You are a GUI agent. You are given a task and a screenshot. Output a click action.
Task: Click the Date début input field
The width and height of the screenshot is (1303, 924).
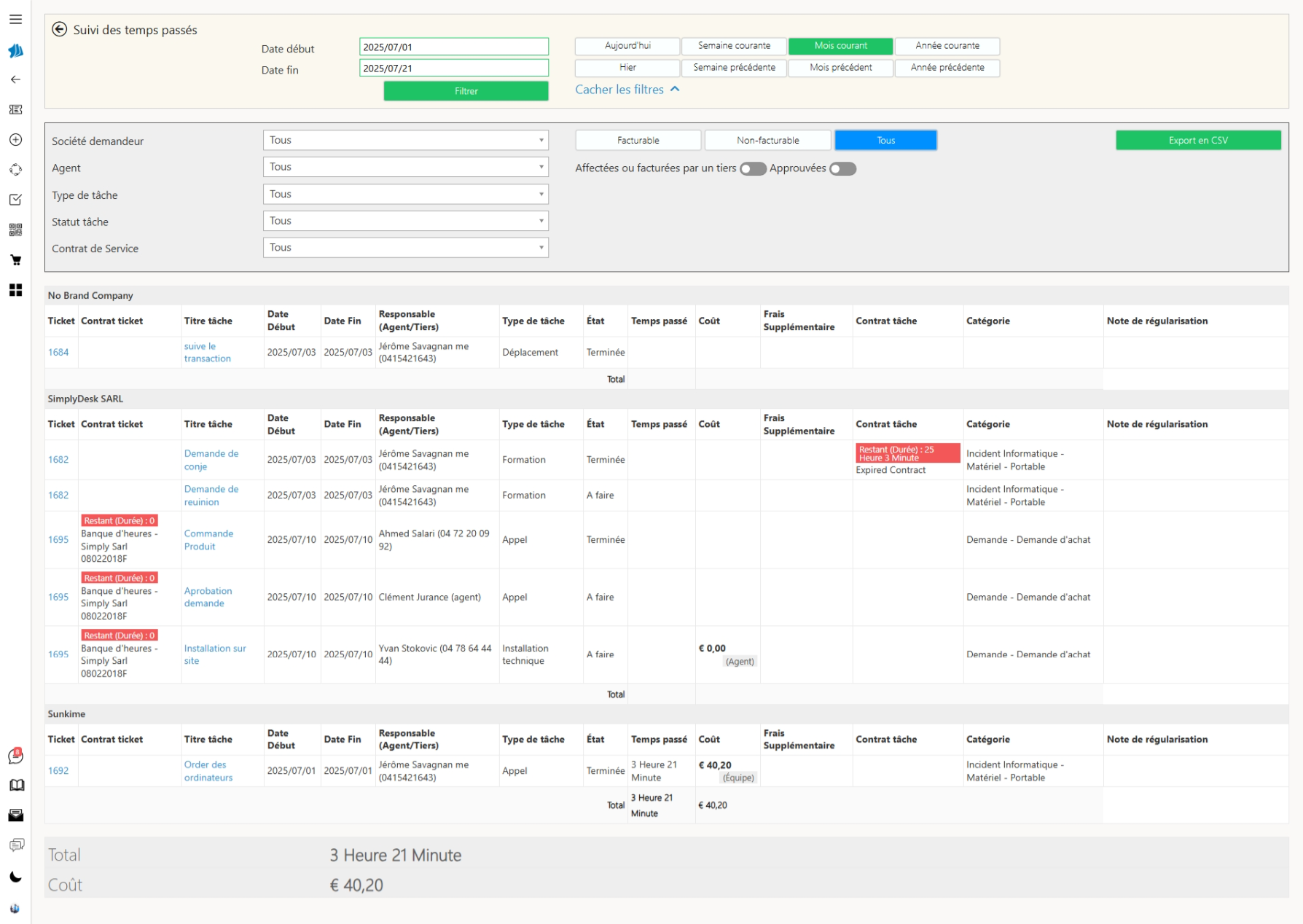tap(453, 47)
